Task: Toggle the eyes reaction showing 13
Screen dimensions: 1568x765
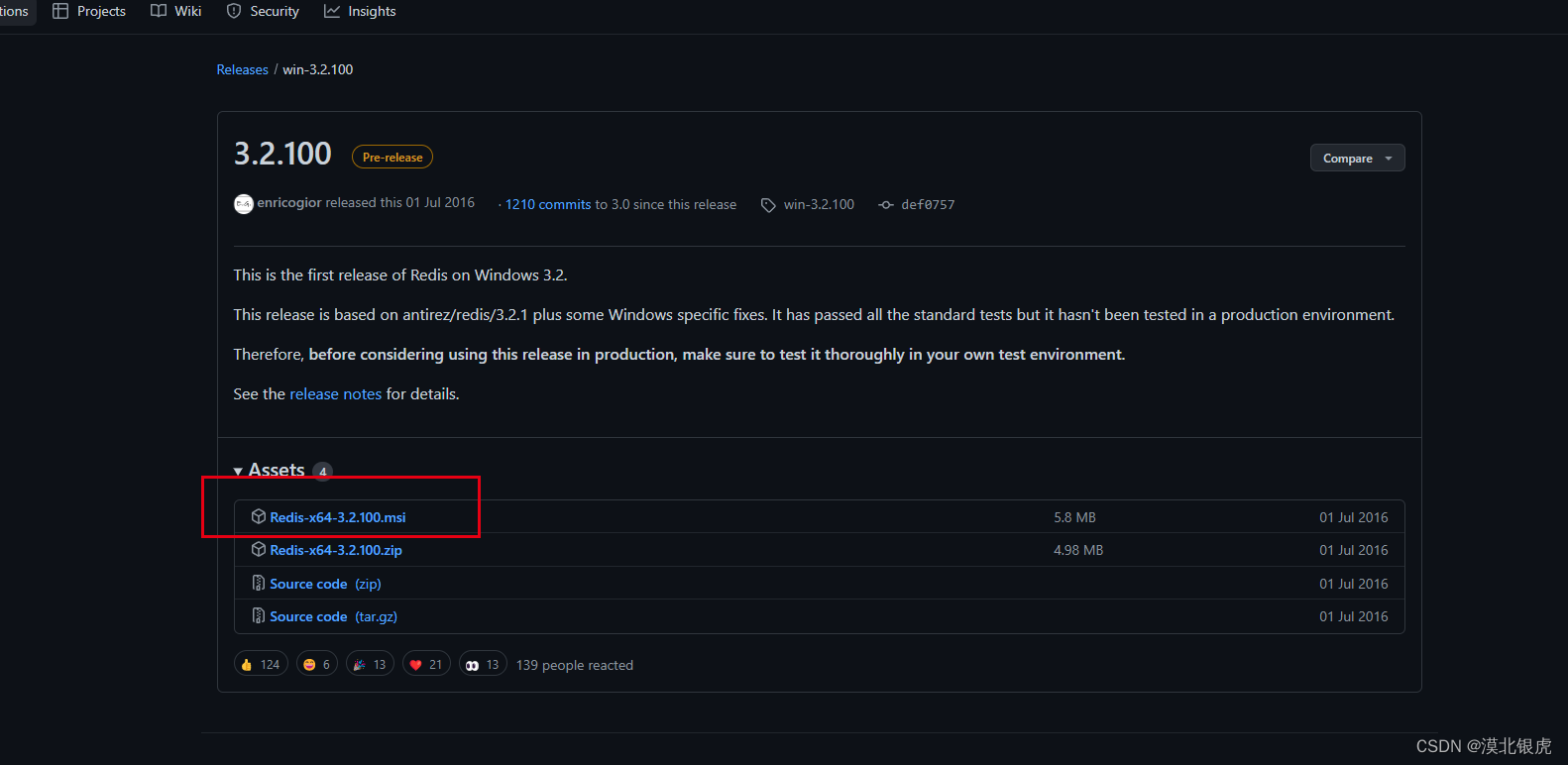Action: 483,664
